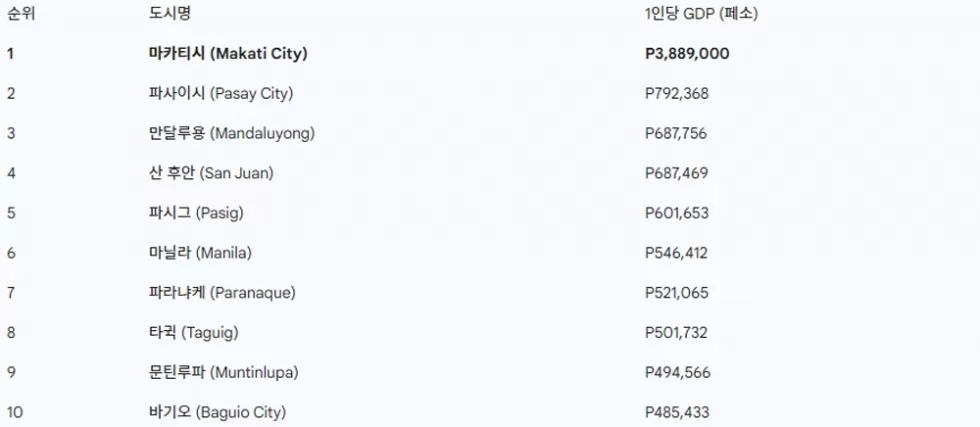The height and width of the screenshot is (427, 980).
Task: Click the P494,566 GDP value
Action: (x=677, y=372)
